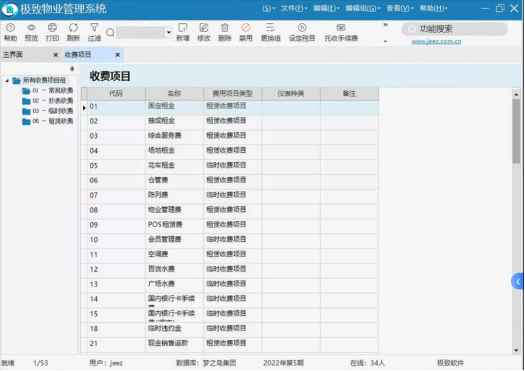This screenshot has height=371, width=525.
Task: Click 新增 to add a fee item
Action: (x=183, y=32)
